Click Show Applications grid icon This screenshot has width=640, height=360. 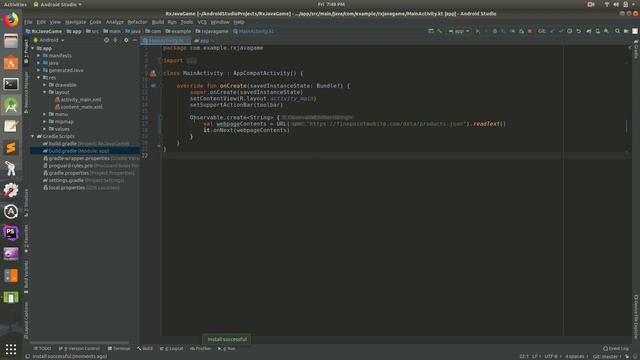(x=11, y=349)
